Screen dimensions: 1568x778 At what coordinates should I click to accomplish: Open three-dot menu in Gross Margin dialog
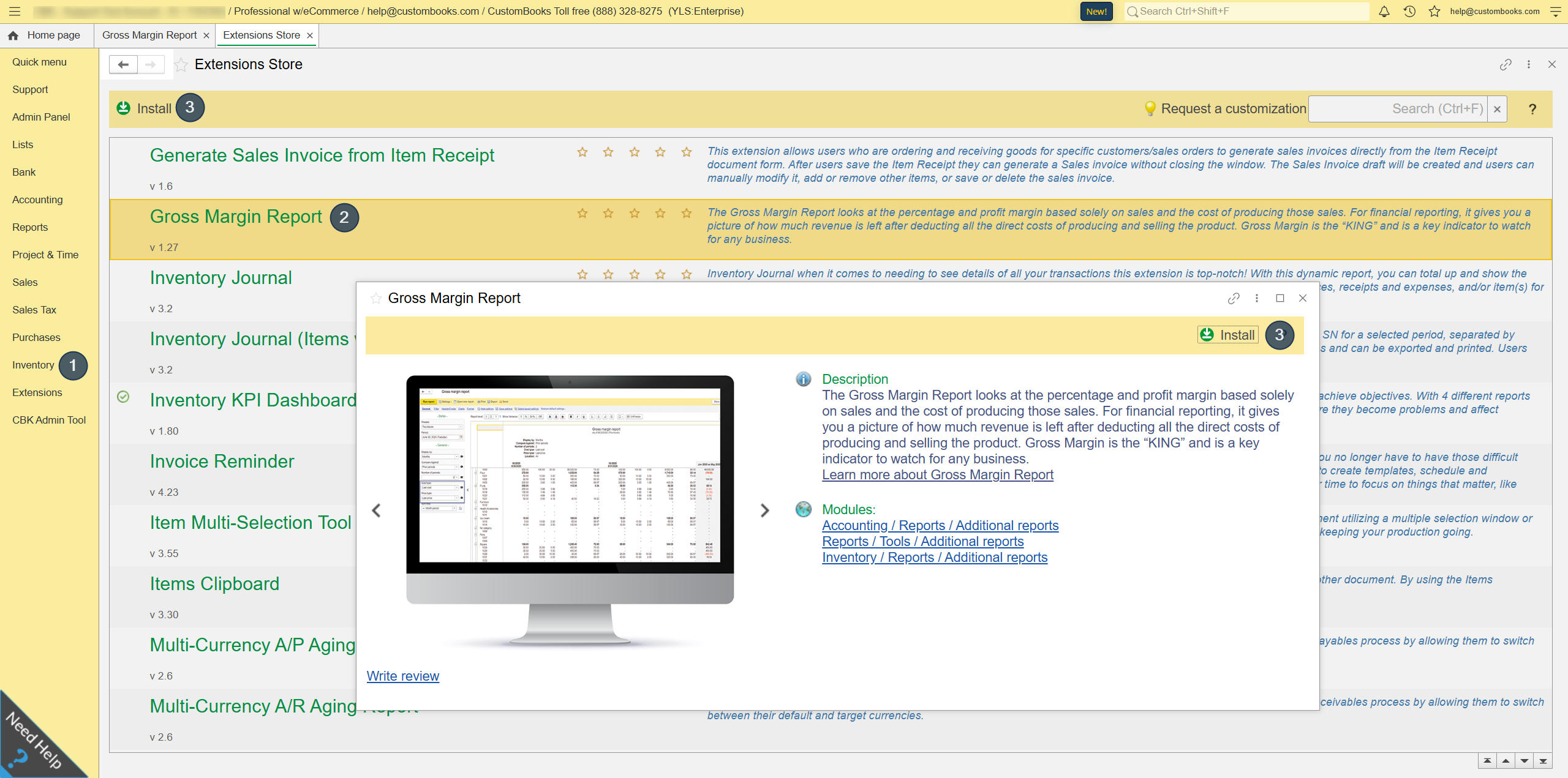point(1257,298)
